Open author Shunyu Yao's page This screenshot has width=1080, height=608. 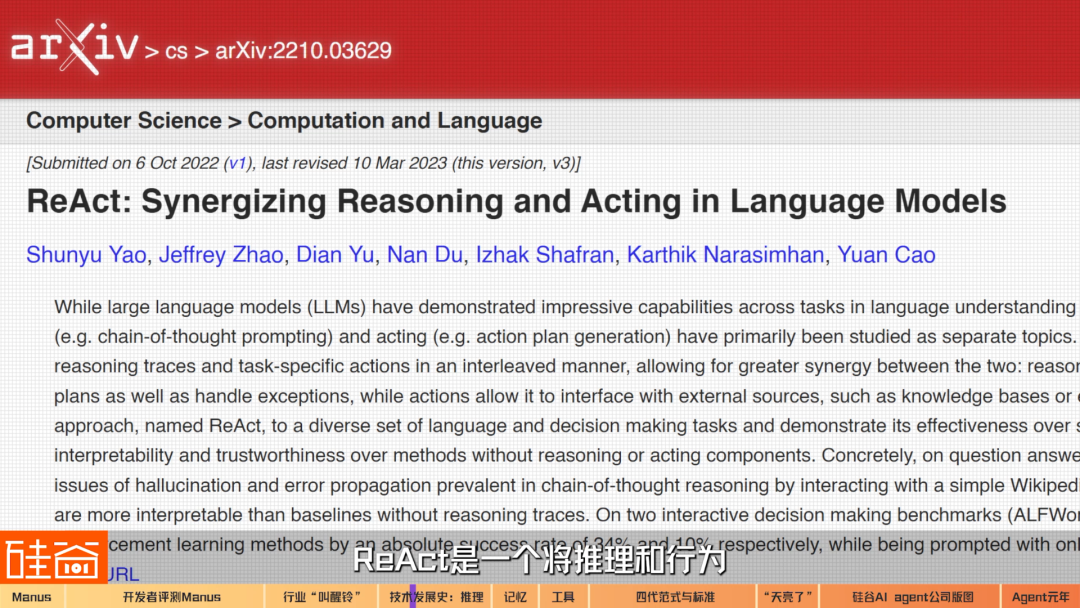86,255
